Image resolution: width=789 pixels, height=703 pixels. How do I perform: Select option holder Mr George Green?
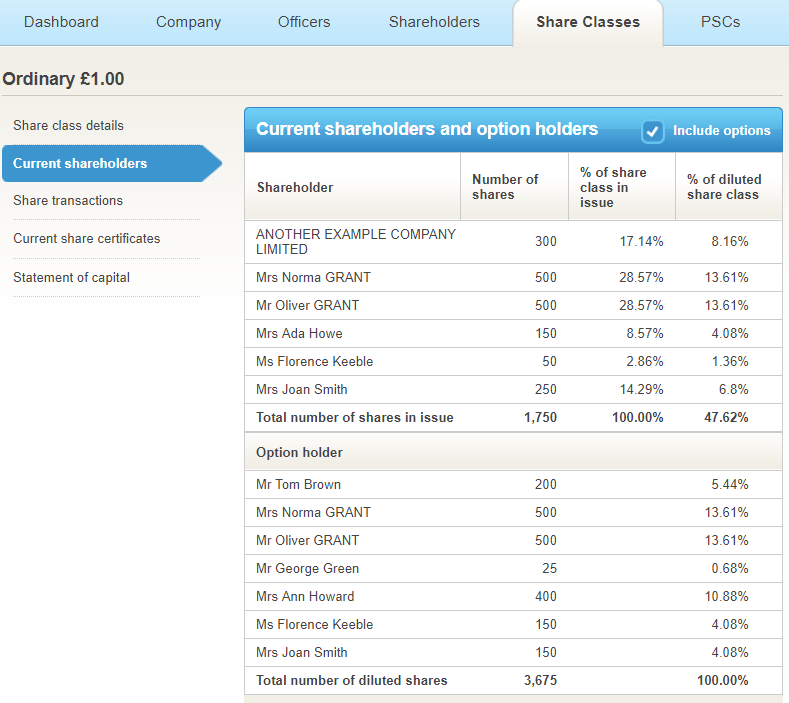[x=307, y=569]
